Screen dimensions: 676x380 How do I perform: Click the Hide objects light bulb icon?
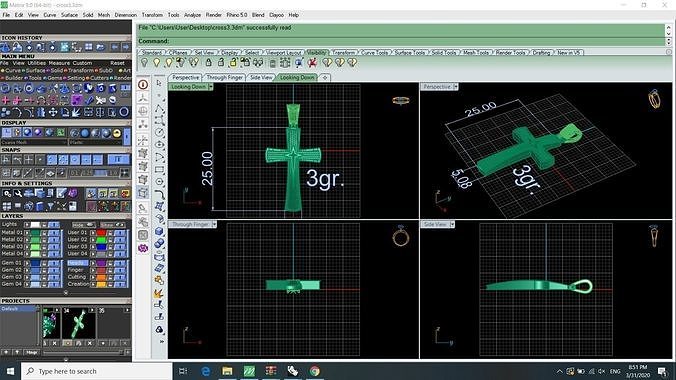(144, 63)
